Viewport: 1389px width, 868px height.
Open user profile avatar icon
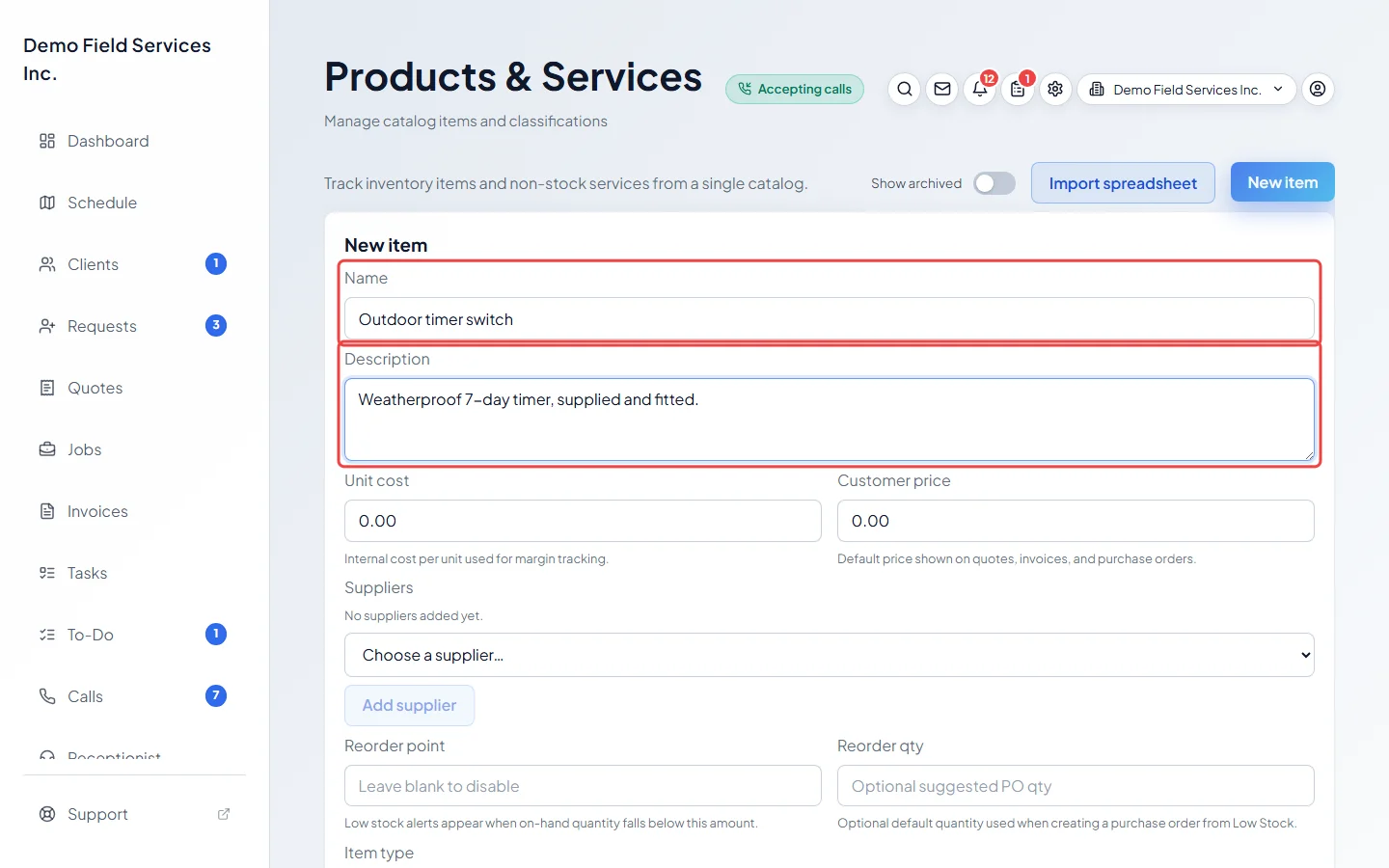[x=1318, y=90]
